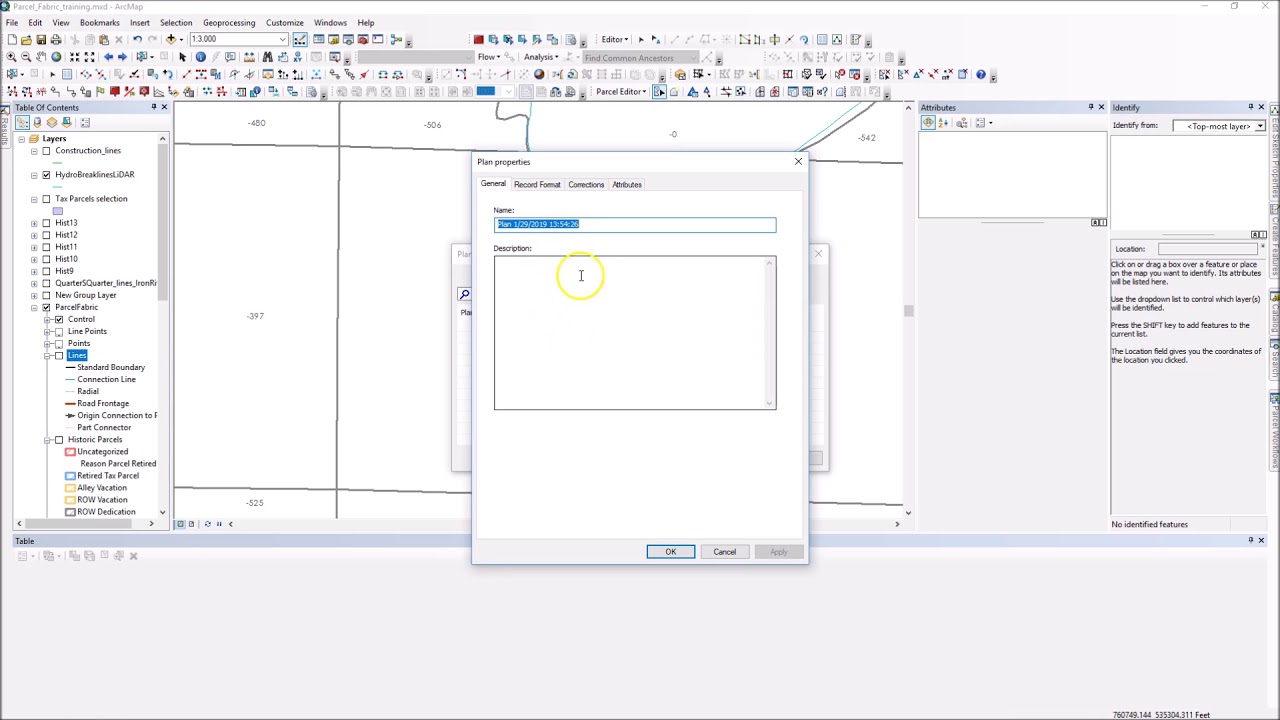Check the Historic Parcels sublayer
1280x720 pixels.
click(58, 439)
